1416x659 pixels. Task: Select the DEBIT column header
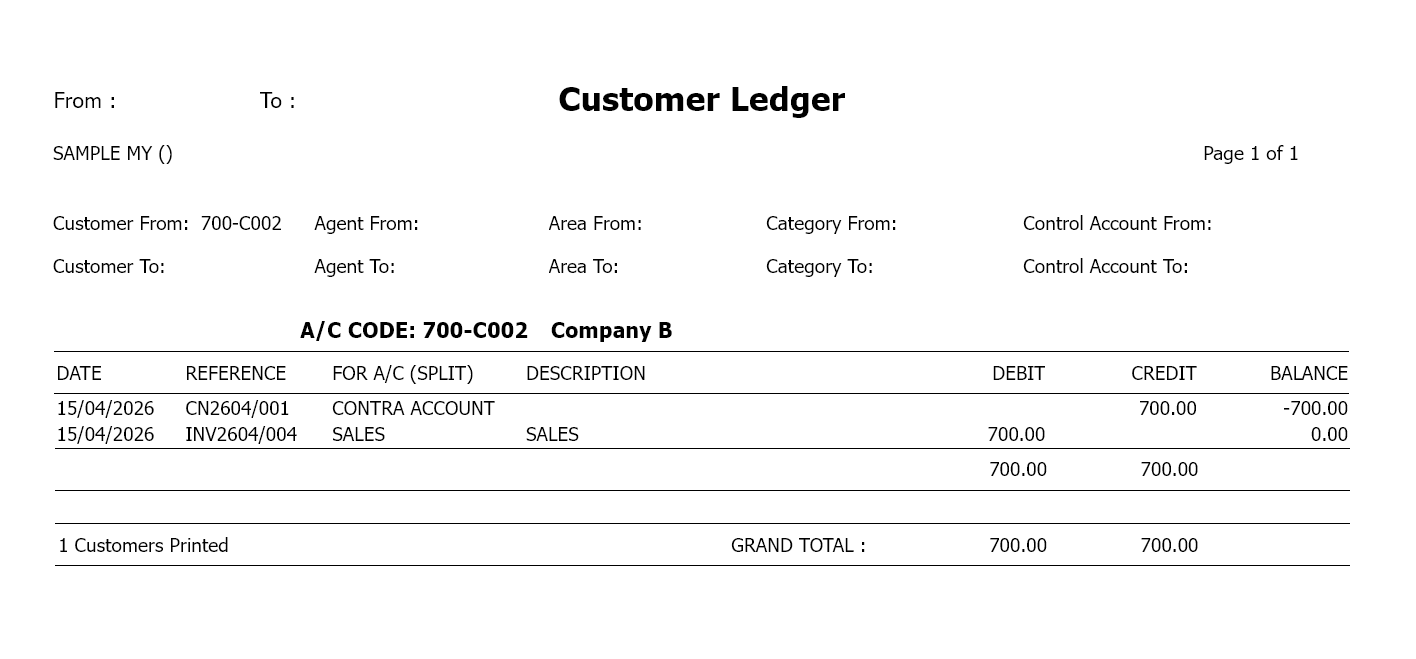[x=1018, y=374]
